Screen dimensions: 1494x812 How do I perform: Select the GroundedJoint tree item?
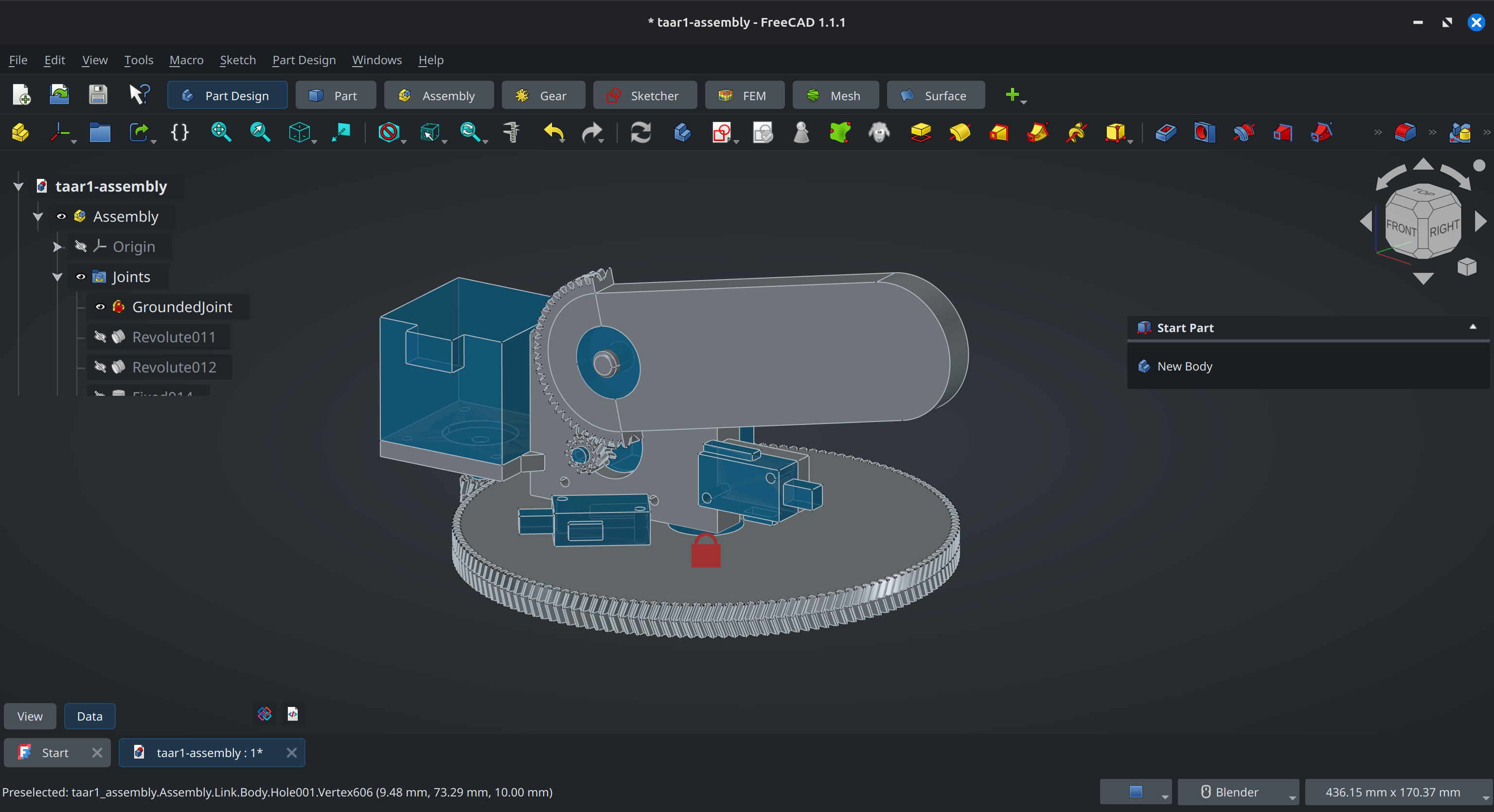182,307
